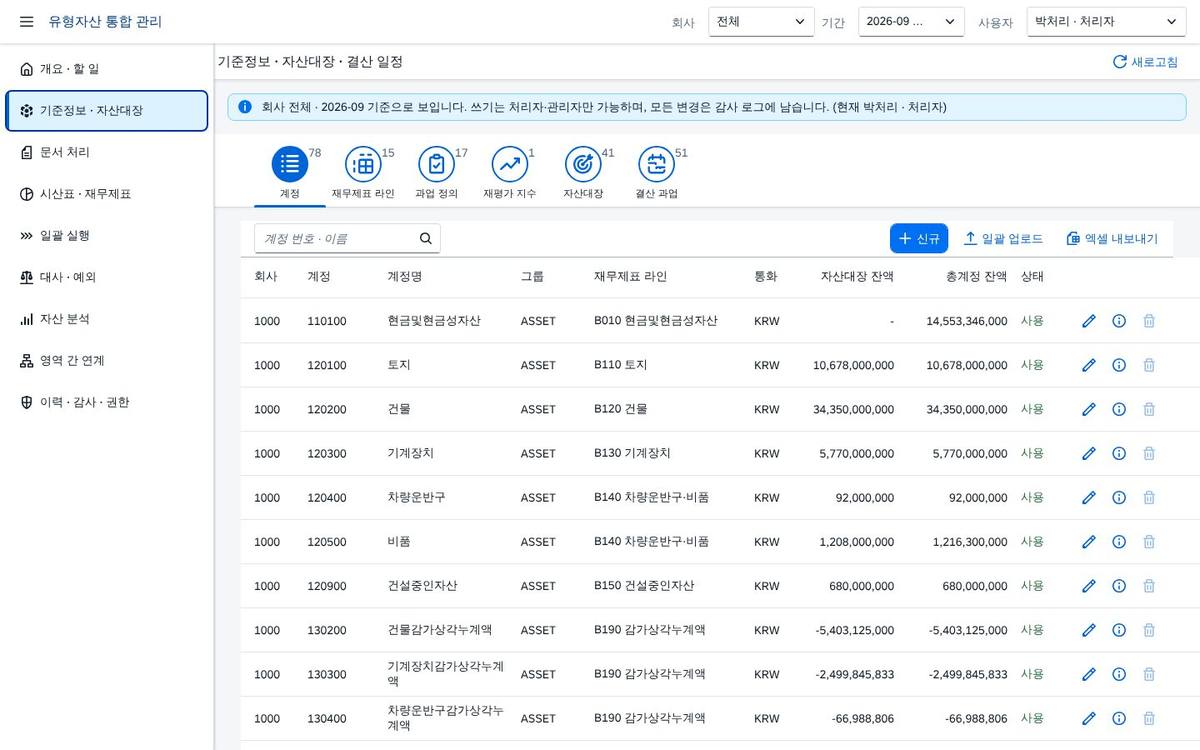Show info for account 130400
This screenshot has width=1200, height=750.
(x=1119, y=718)
